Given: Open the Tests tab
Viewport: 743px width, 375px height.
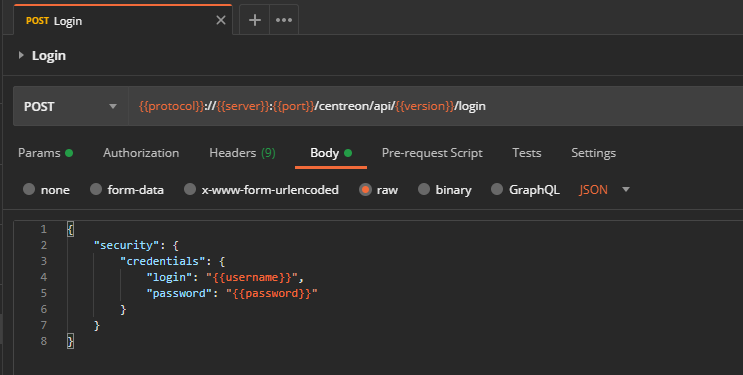Looking at the screenshot, I should 526,153.
